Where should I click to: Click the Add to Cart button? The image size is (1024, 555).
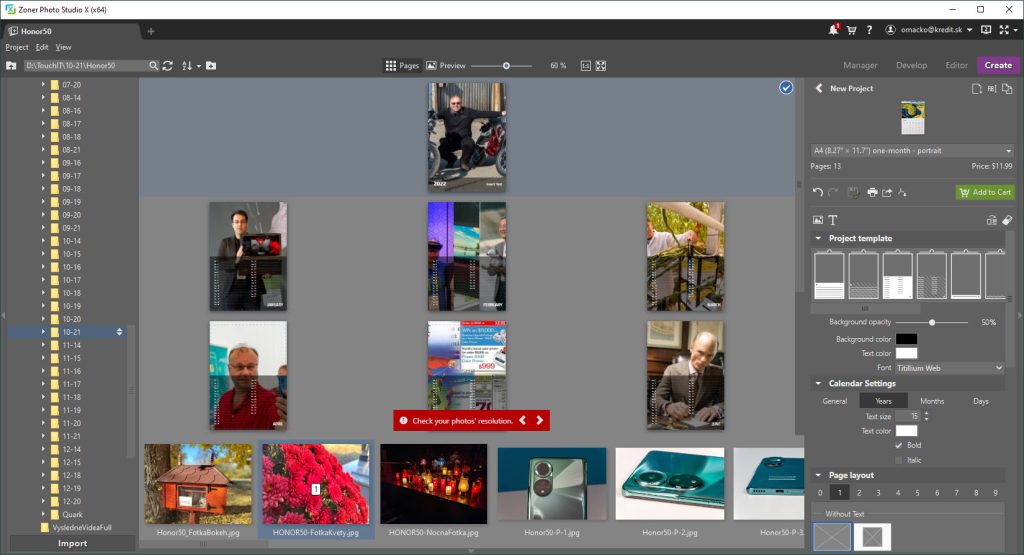(x=984, y=192)
